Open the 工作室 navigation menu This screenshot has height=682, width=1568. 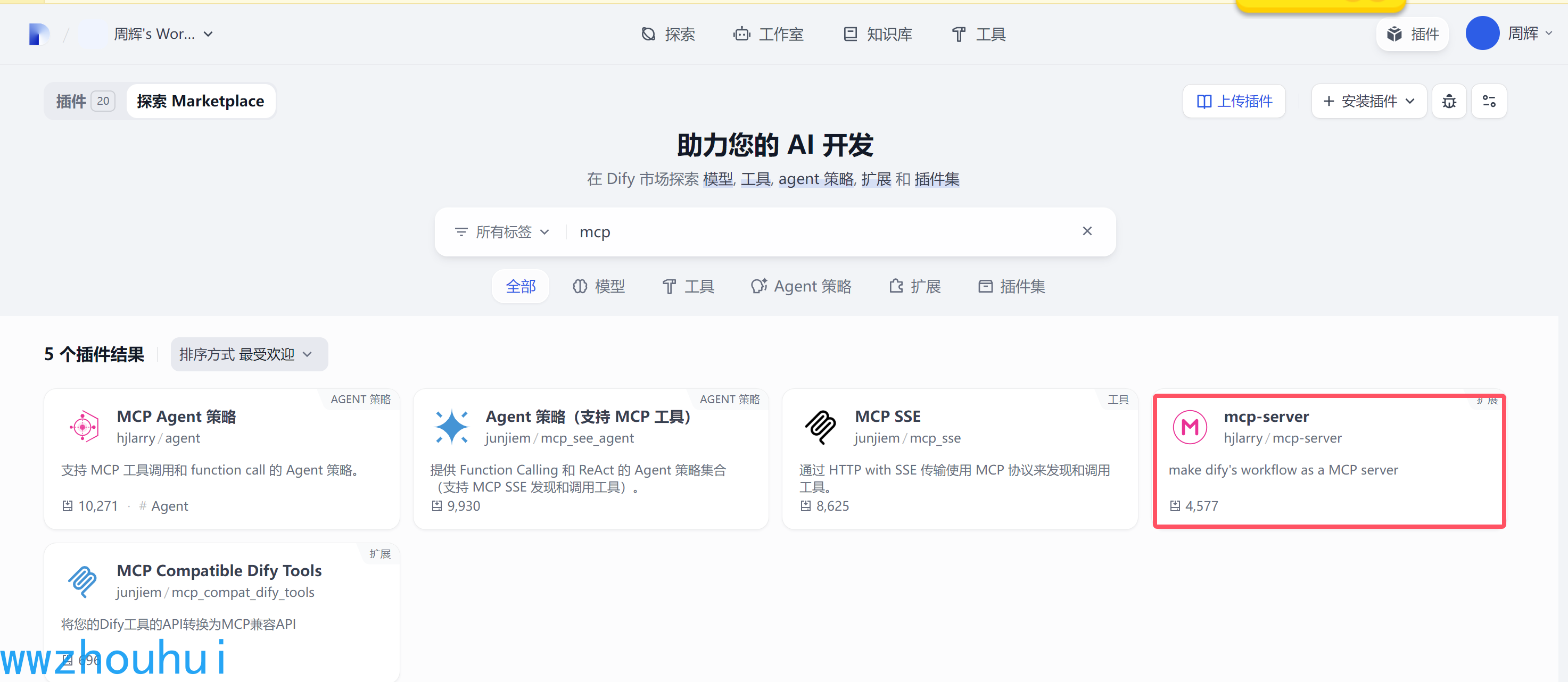point(769,34)
